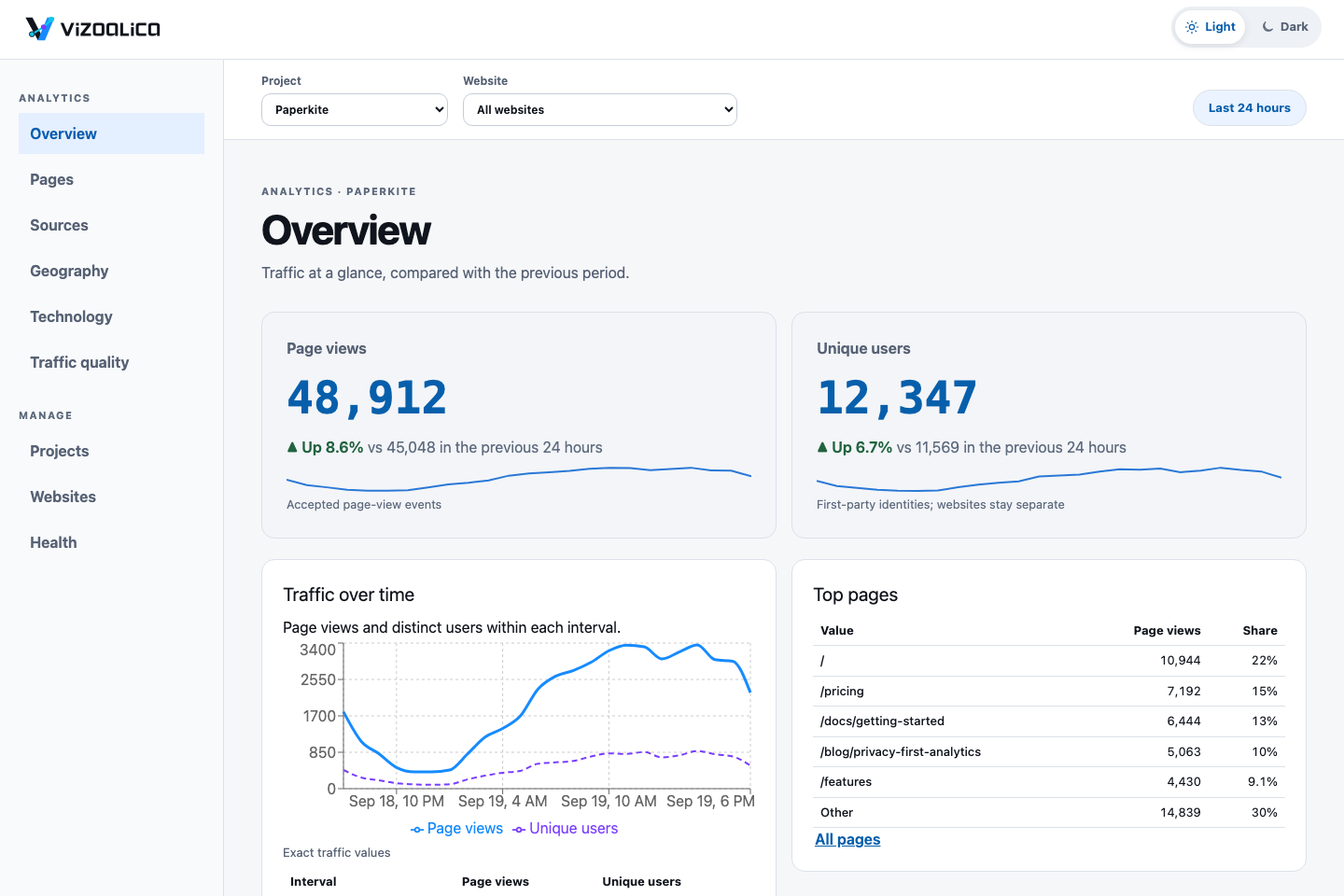This screenshot has height=896, width=1344.
Task: Click the Unique users card sparkline
Action: tap(1049, 478)
